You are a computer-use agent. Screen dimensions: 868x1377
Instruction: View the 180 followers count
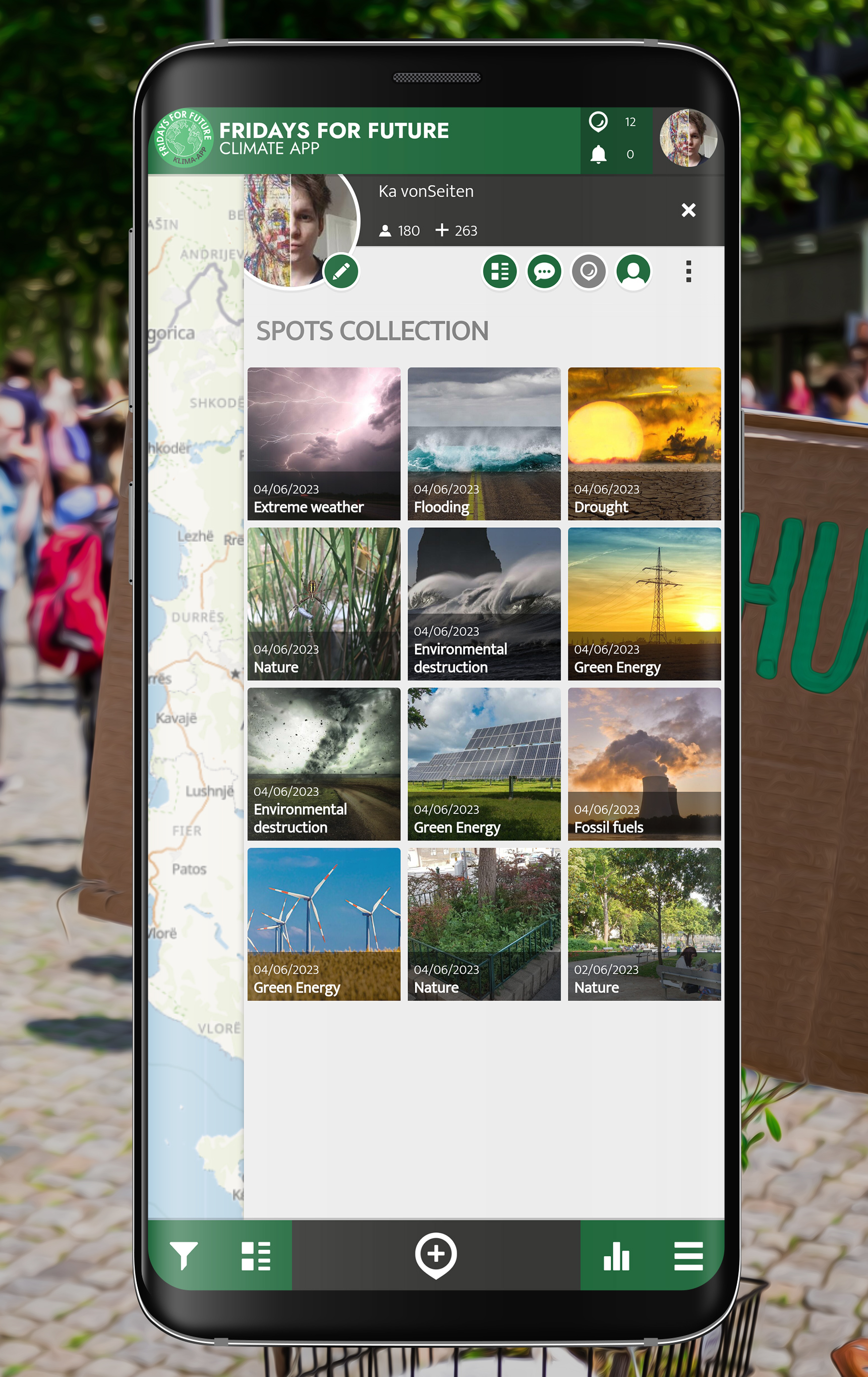399,231
